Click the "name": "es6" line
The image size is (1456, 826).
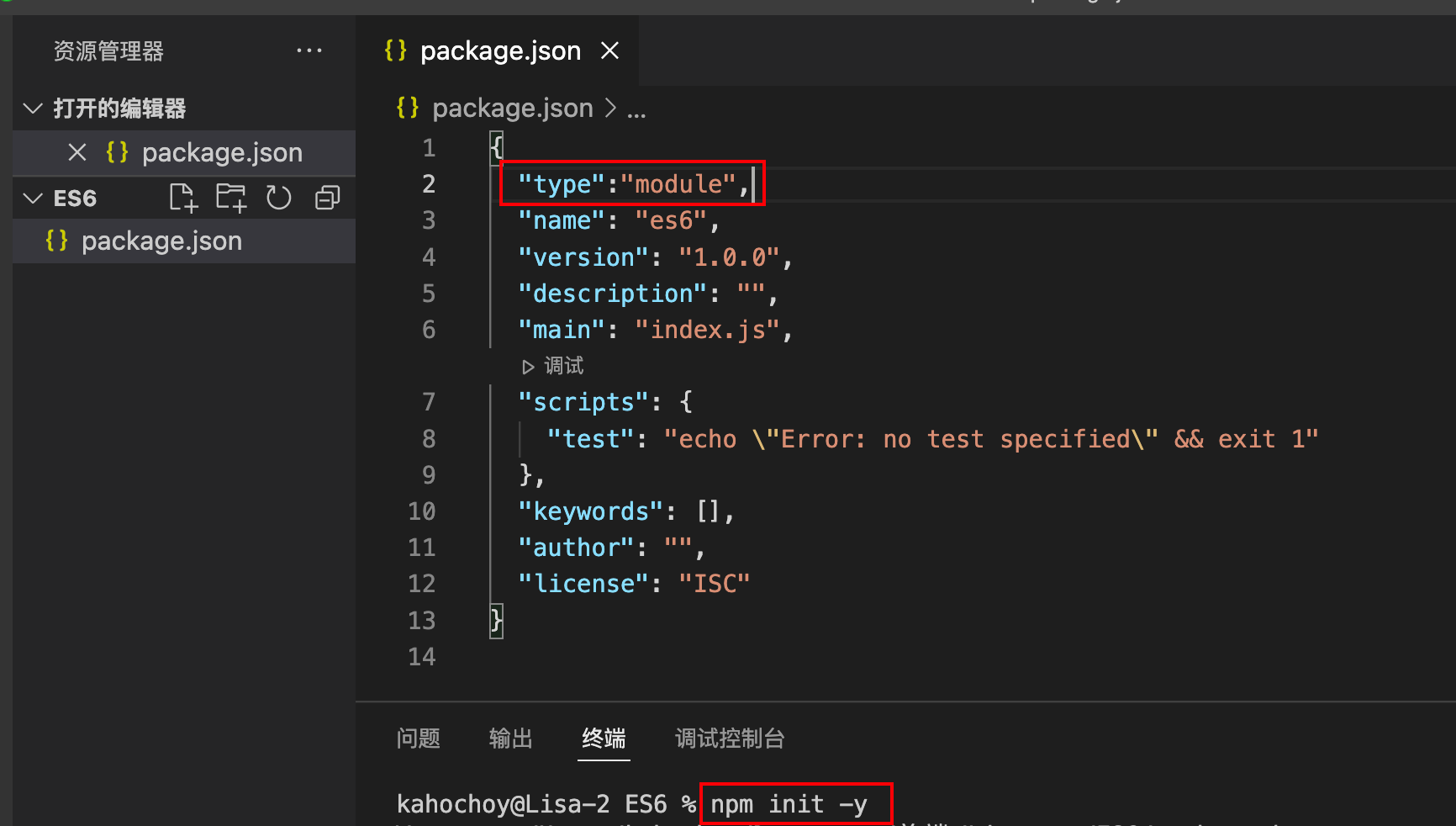(619, 220)
